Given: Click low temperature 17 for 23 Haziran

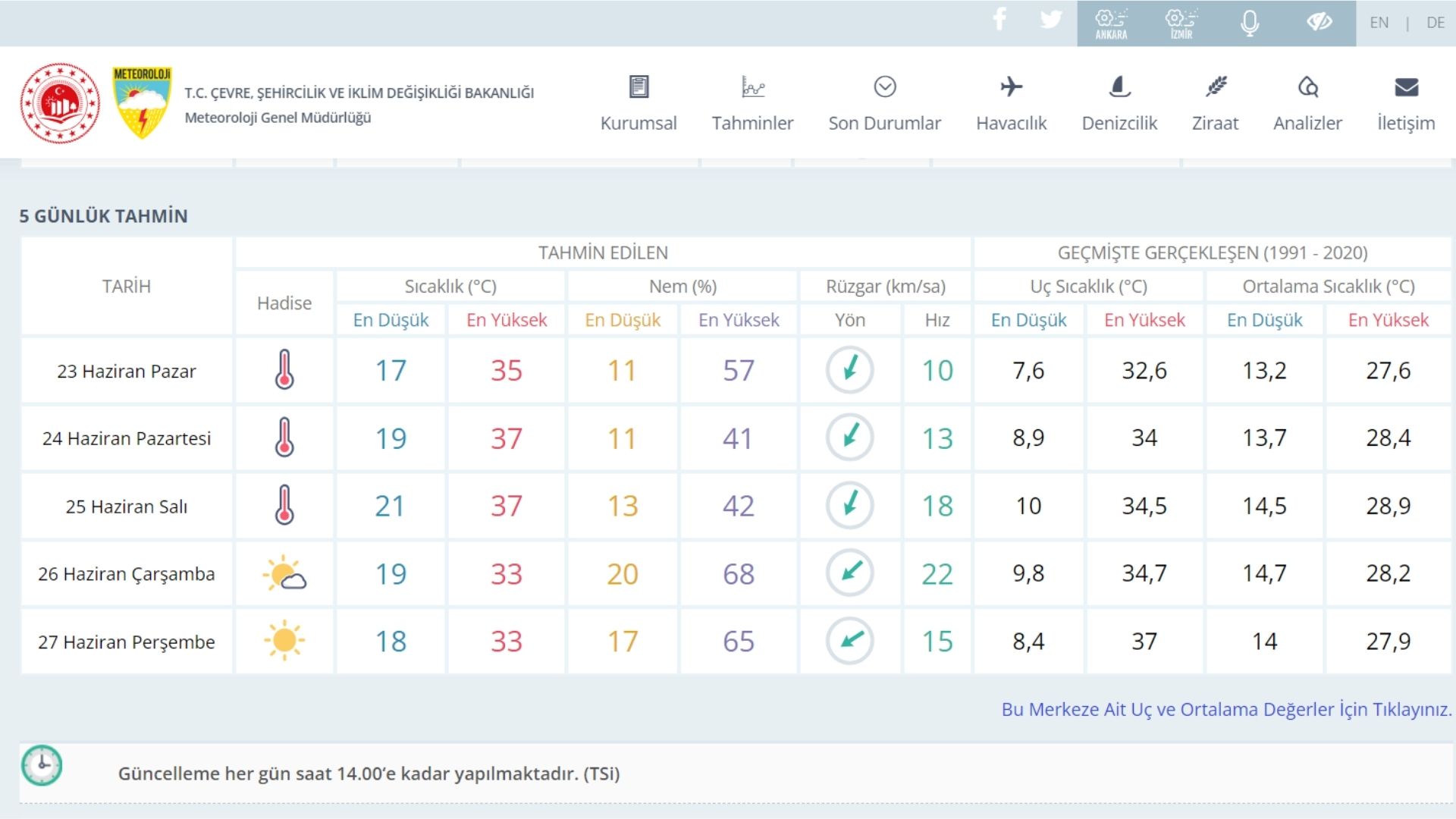Looking at the screenshot, I should [x=391, y=371].
